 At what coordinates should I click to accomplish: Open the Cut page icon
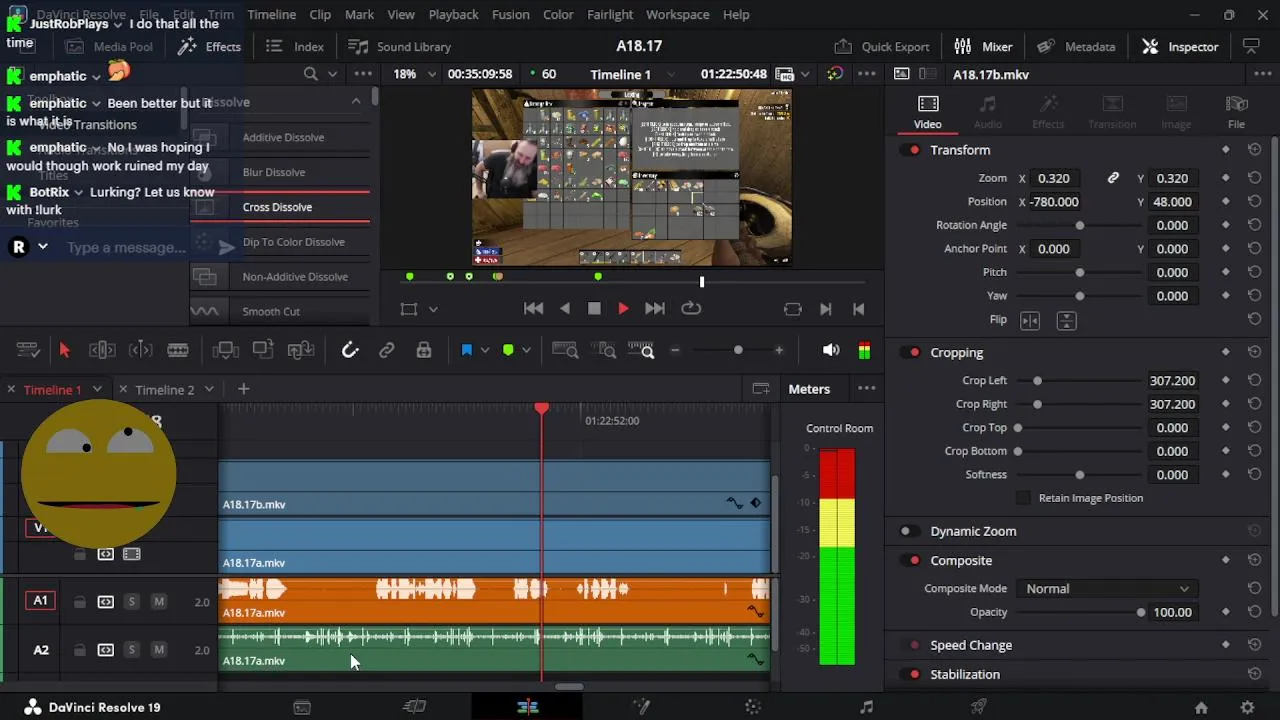click(x=414, y=707)
